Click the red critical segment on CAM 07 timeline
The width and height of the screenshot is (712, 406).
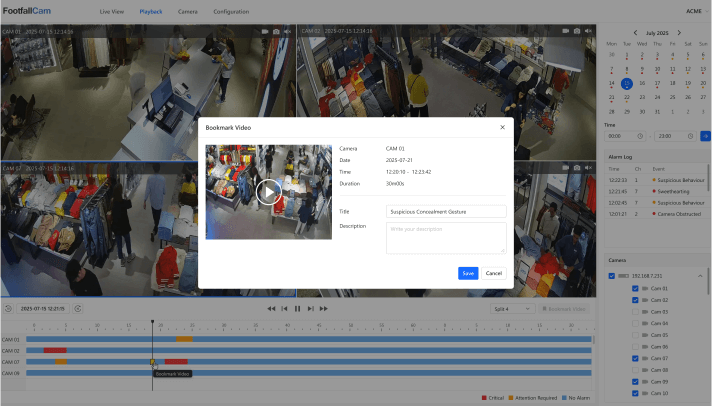pos(176,362)
